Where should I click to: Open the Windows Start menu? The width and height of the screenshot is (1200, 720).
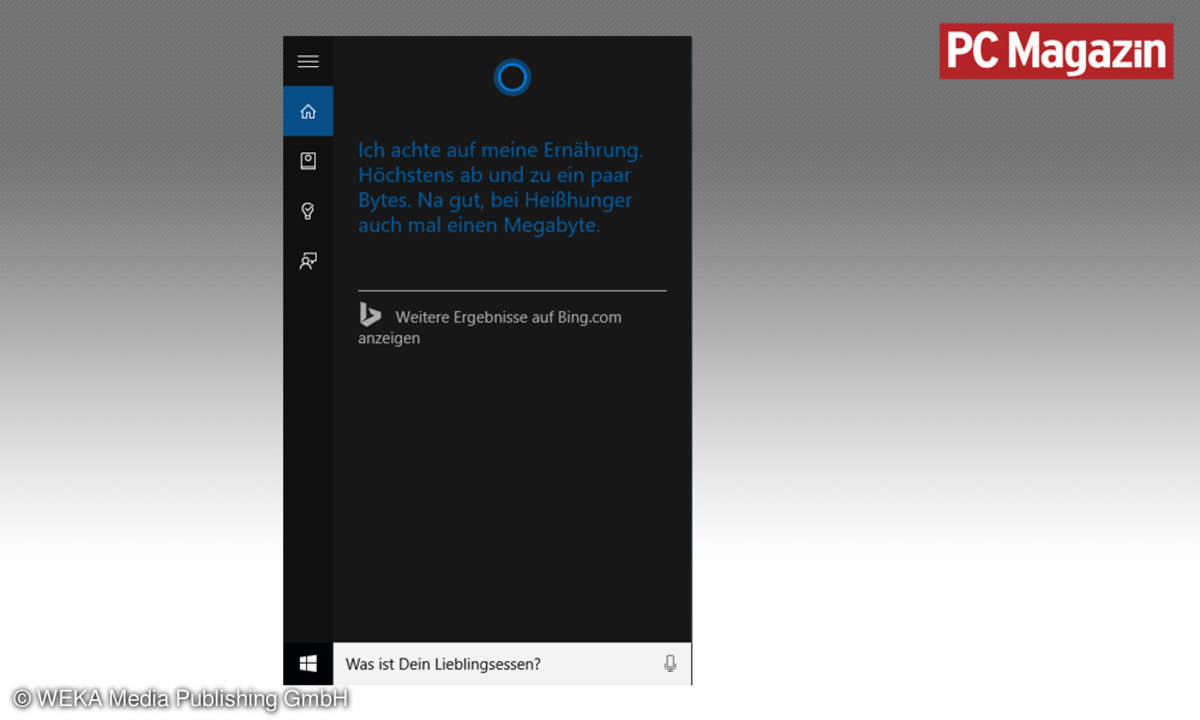(x=308, y=664)
